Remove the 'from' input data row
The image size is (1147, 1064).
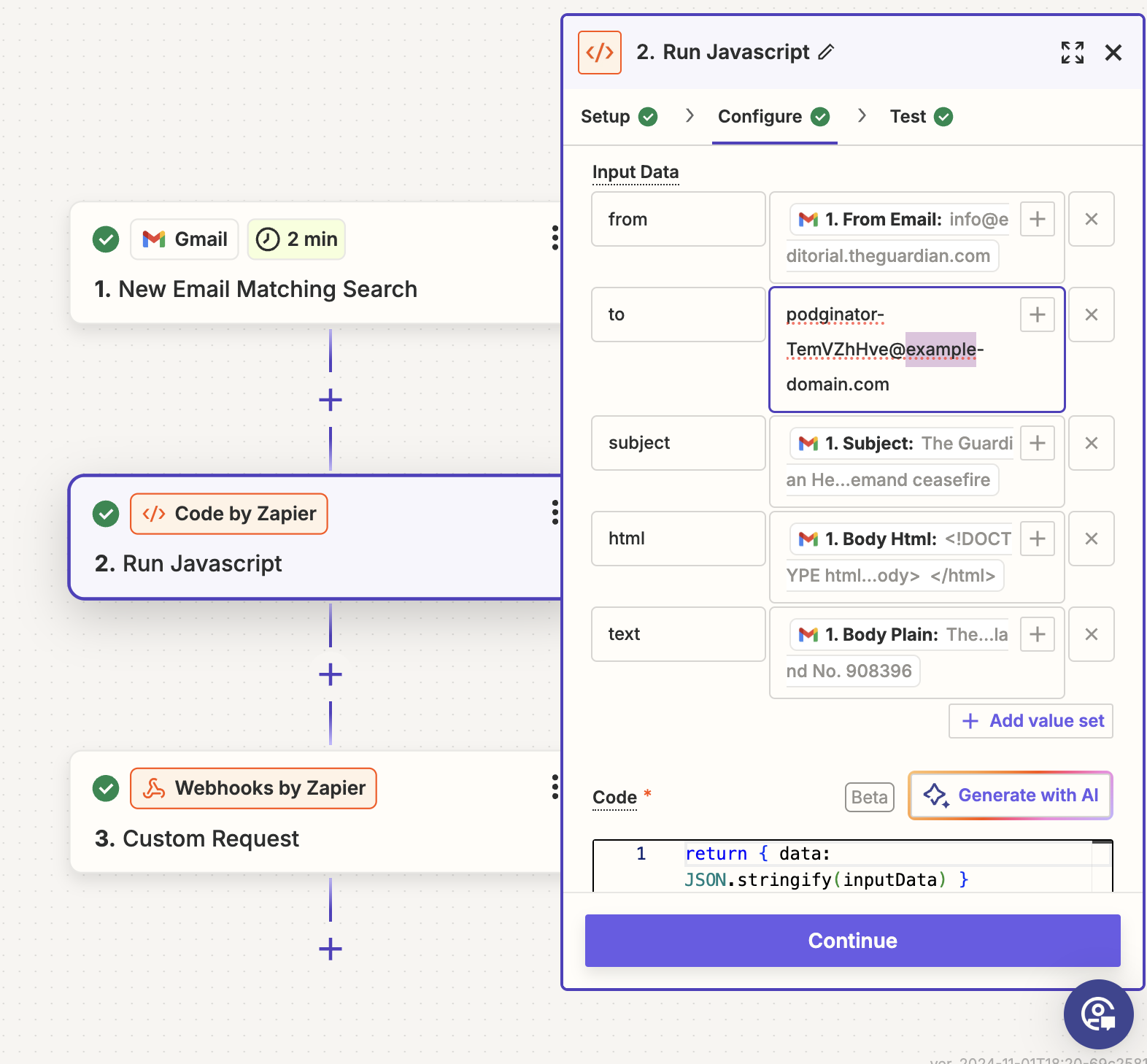pos(1091,219)
